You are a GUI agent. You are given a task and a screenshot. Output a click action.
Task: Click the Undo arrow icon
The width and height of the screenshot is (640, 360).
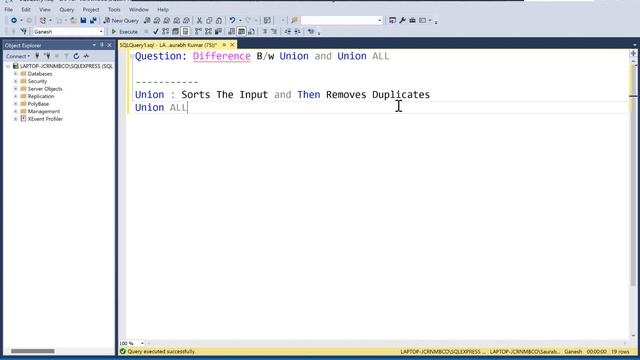tap(232, 20)
